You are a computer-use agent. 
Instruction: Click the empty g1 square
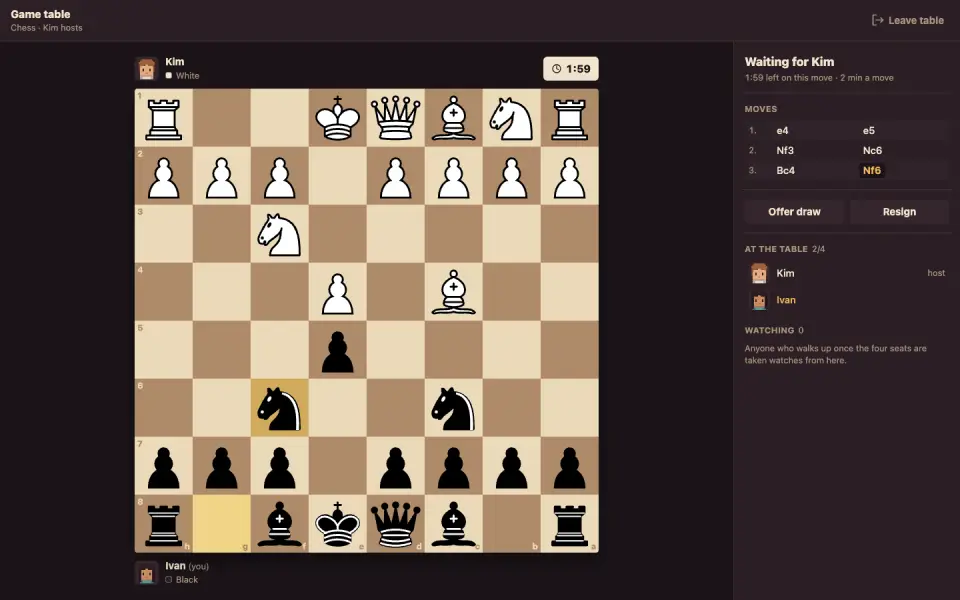click(x=222, y=118)
